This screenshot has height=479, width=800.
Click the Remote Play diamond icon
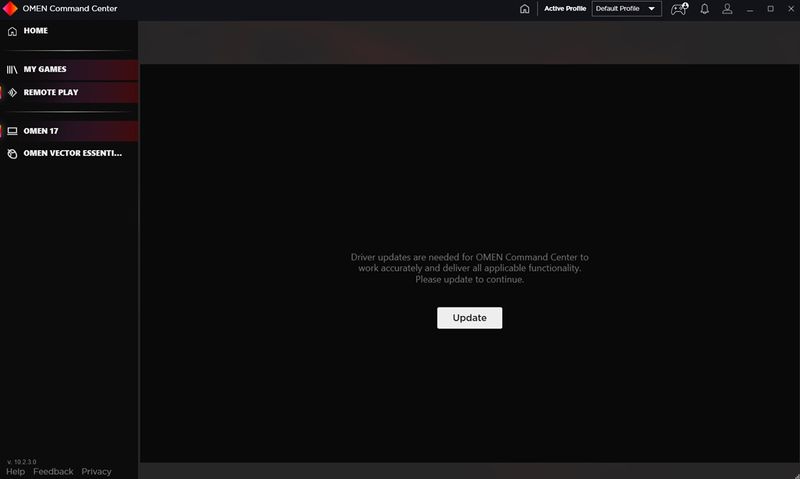(x=12, y=92)
